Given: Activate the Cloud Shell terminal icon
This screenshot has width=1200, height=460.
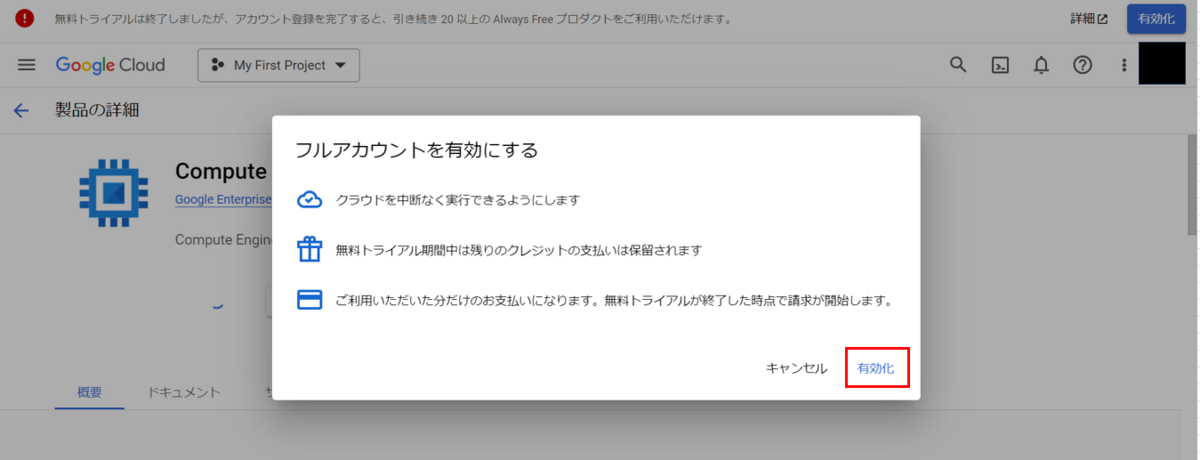Looking at the screenshot, I should coord(1000,65).
